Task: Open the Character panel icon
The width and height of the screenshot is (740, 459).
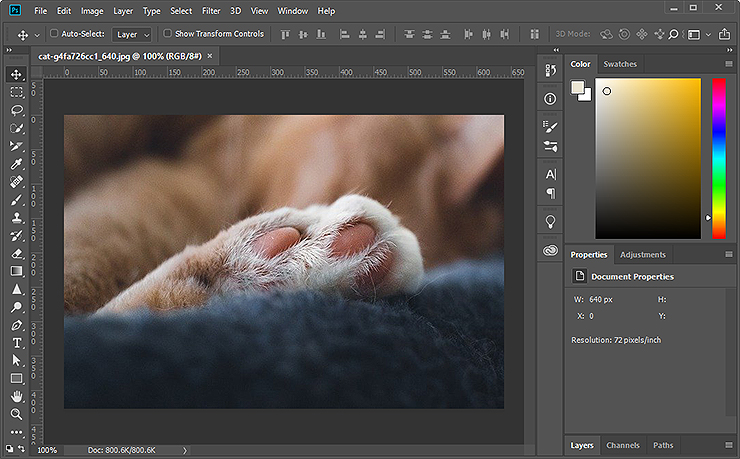Action: click(550, 175)
